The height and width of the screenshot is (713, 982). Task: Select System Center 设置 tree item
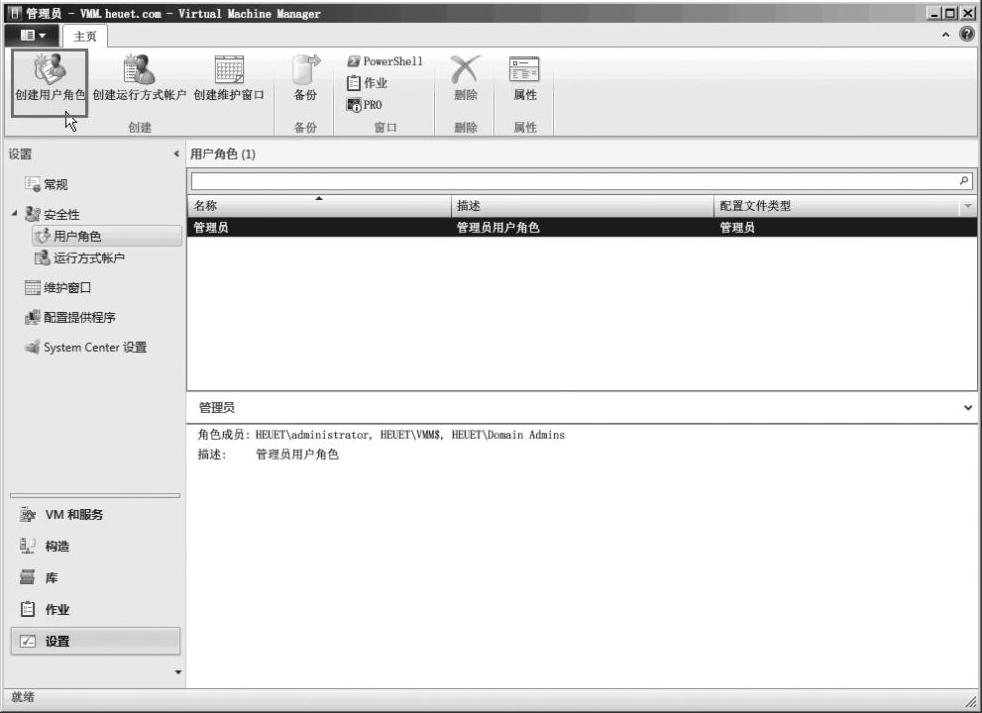click(x=85, y=347)
